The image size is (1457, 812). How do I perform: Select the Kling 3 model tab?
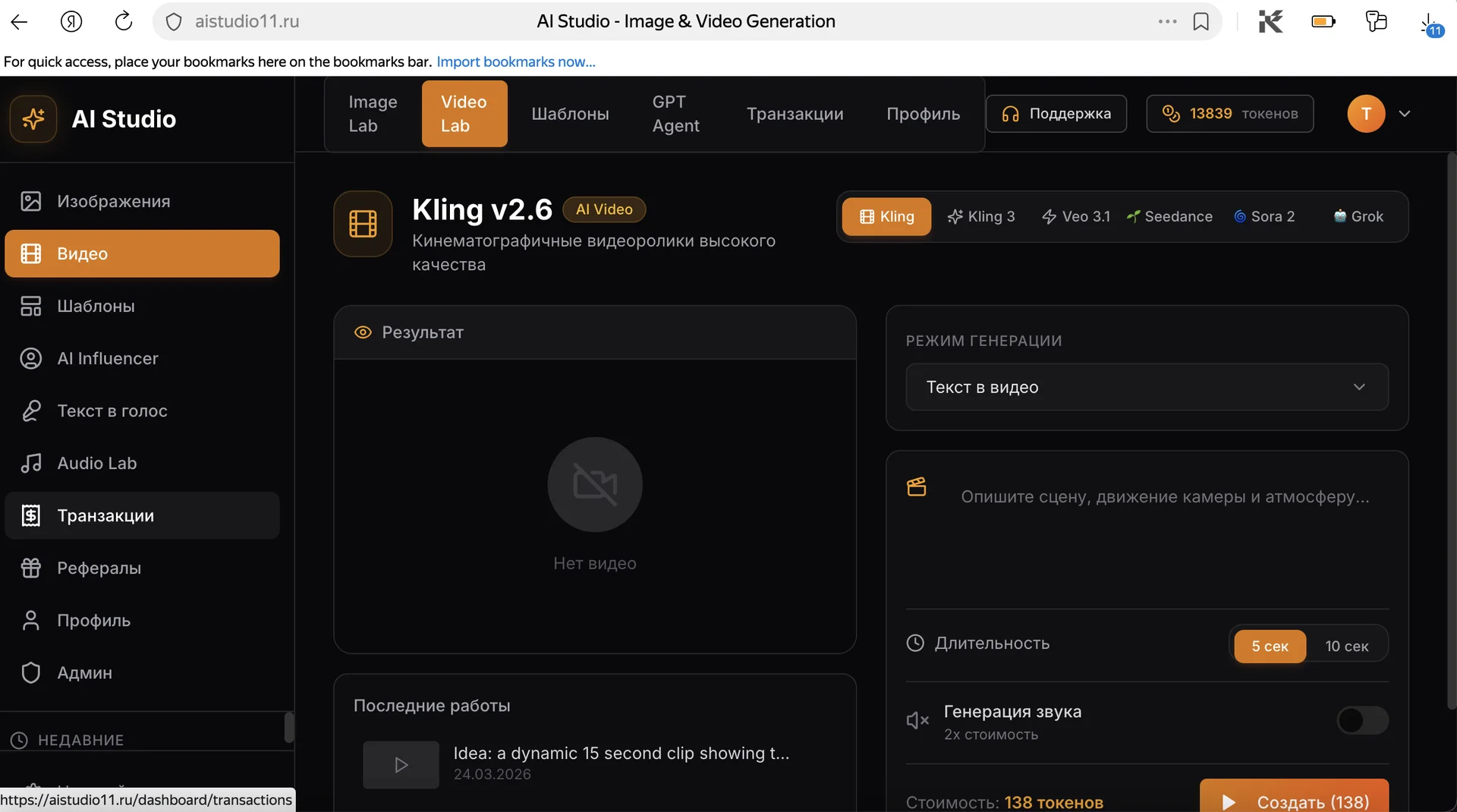pos(981,217)
